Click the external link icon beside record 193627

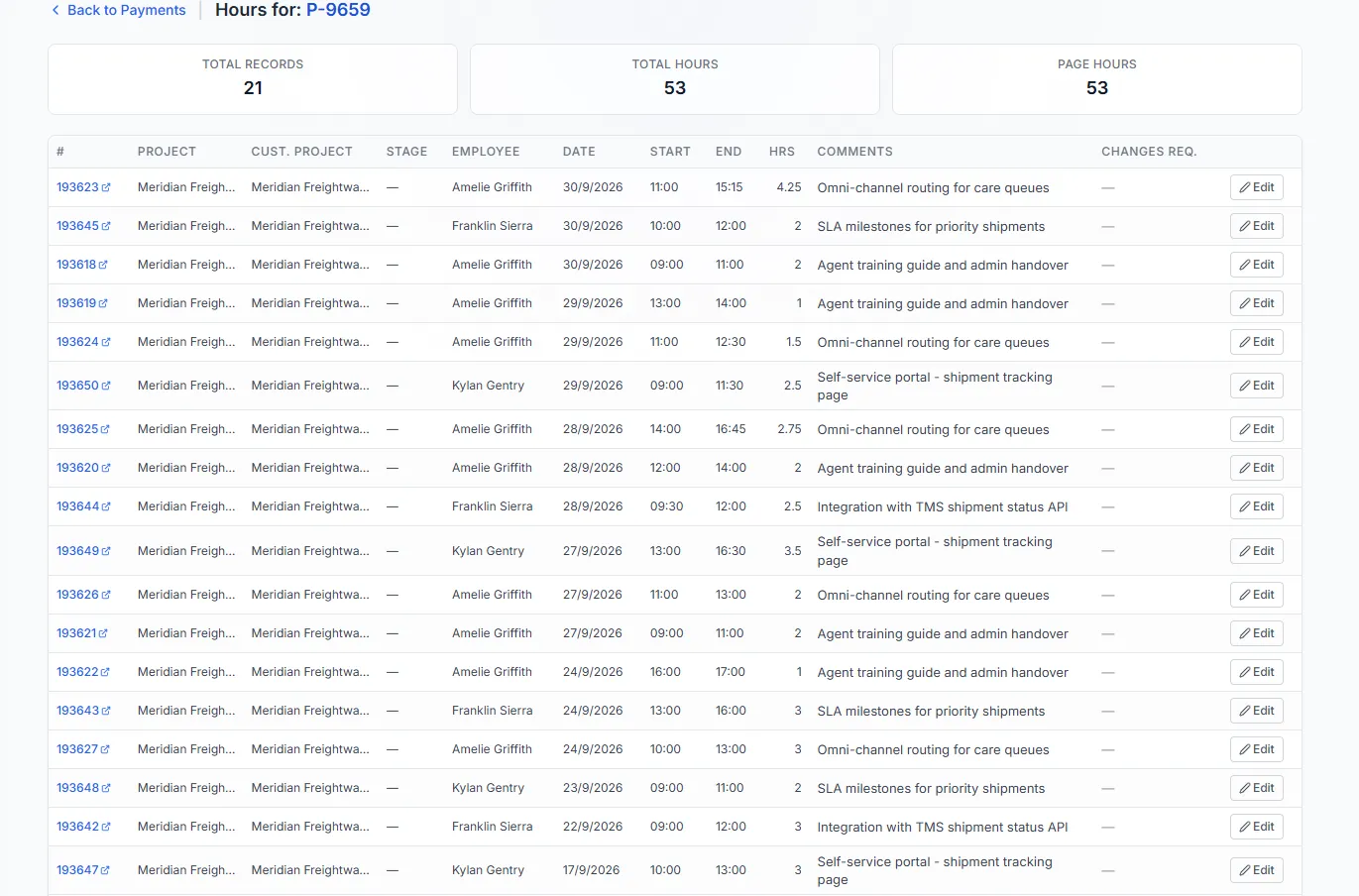105,749
